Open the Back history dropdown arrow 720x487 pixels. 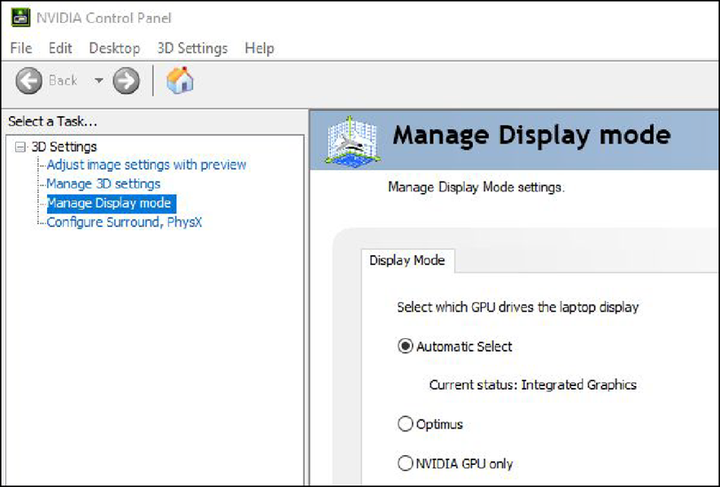pyautogui.click(x=99, y=81)
